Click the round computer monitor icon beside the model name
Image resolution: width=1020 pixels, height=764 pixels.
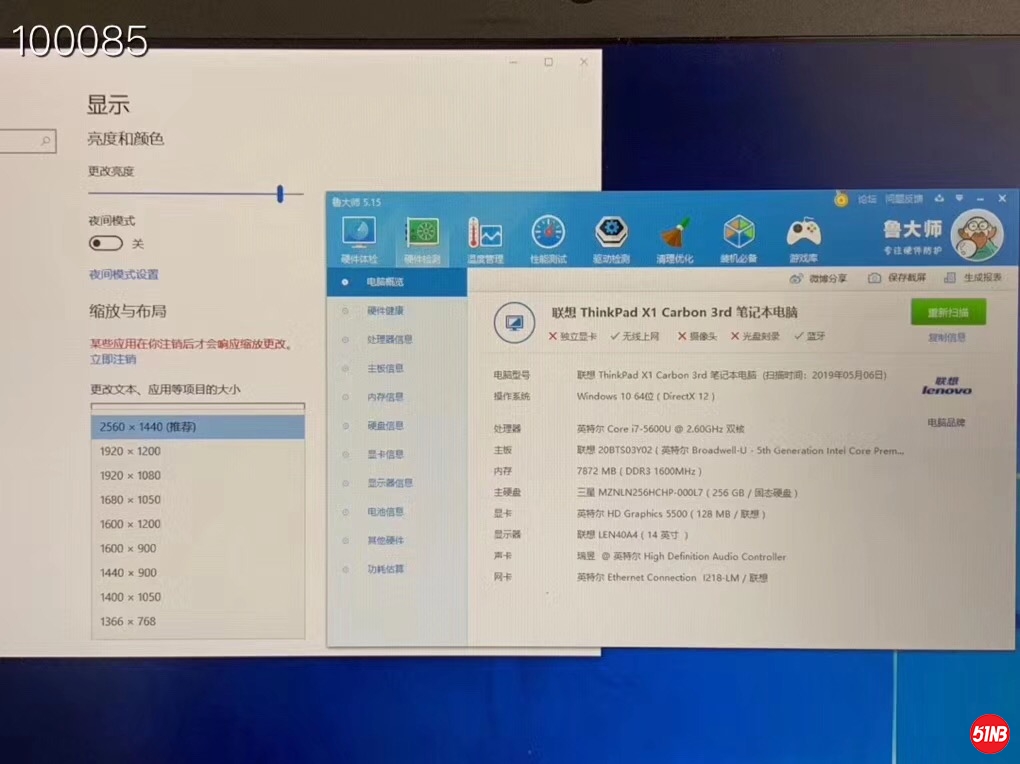click(514, 323)
